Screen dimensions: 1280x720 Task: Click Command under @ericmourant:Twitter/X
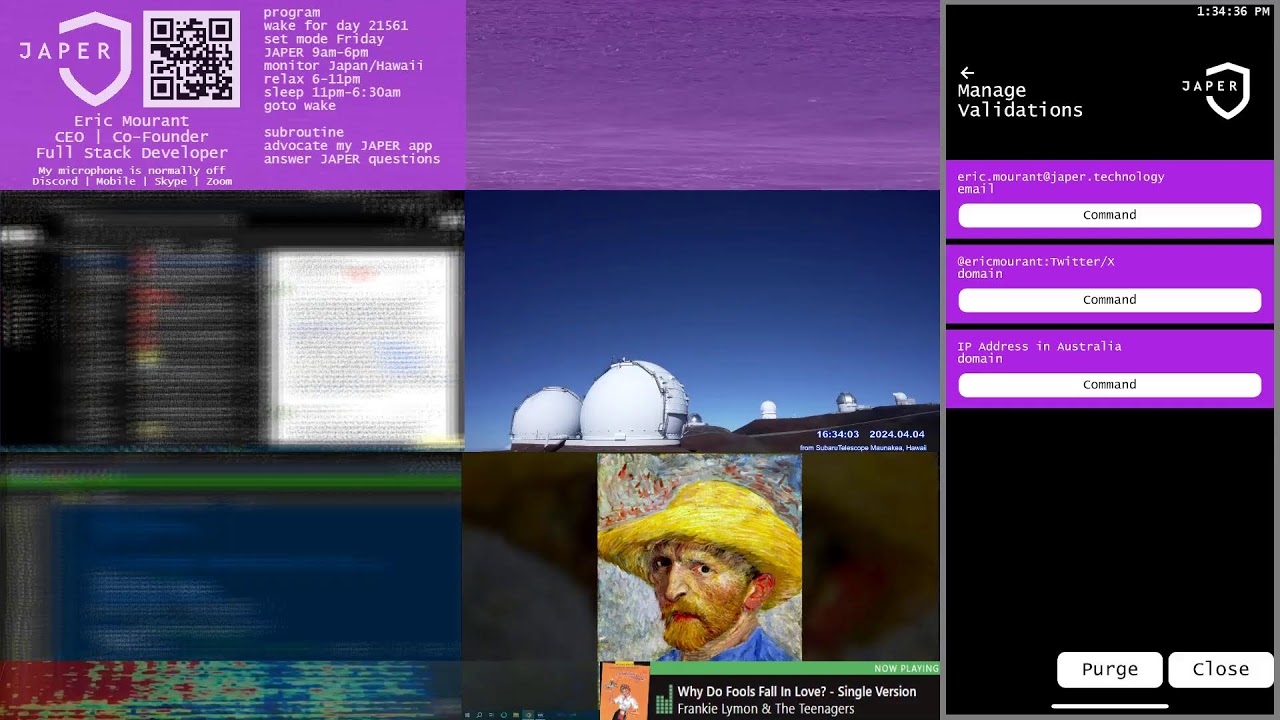1109,300
